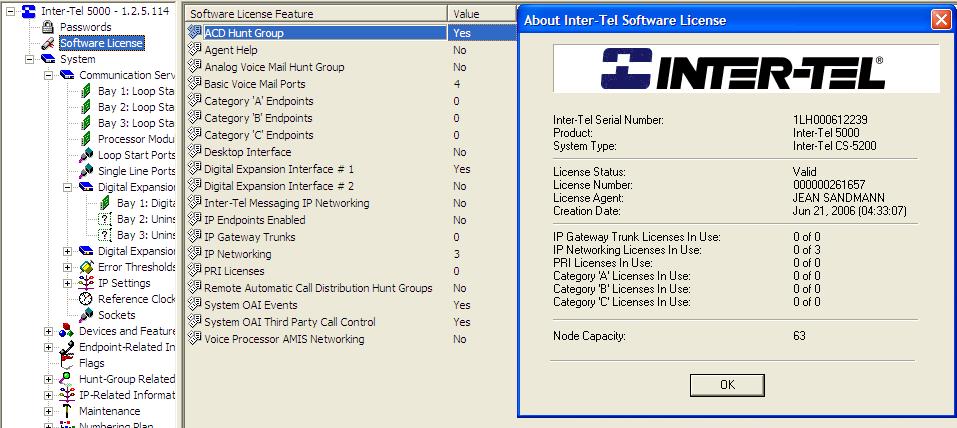
Task: Select the Passwords tree item
Action: coord(85,27)
